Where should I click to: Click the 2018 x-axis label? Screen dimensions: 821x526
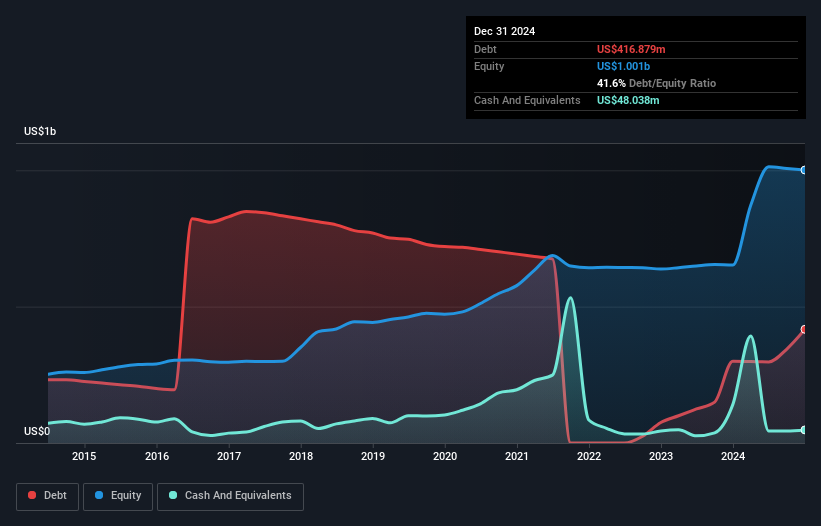(301, 456)
